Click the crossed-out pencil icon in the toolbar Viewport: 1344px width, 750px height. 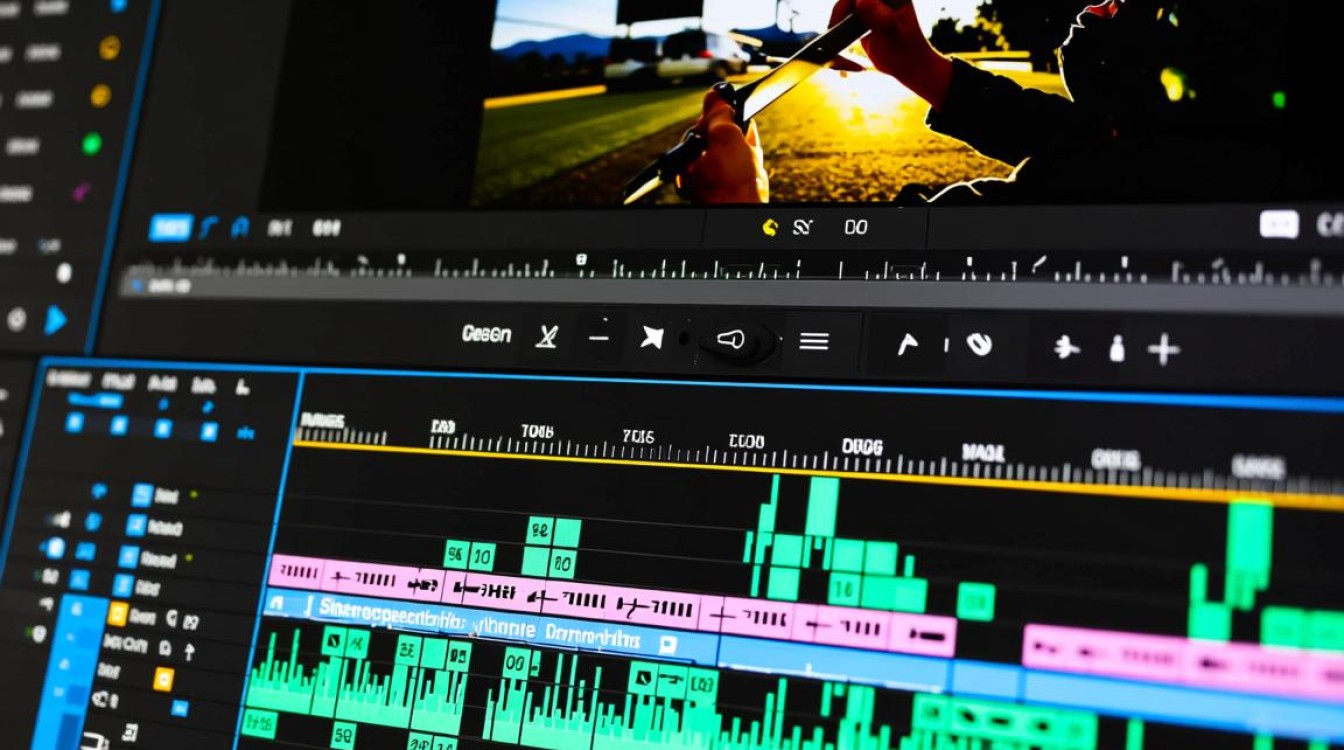coord(546,337)
